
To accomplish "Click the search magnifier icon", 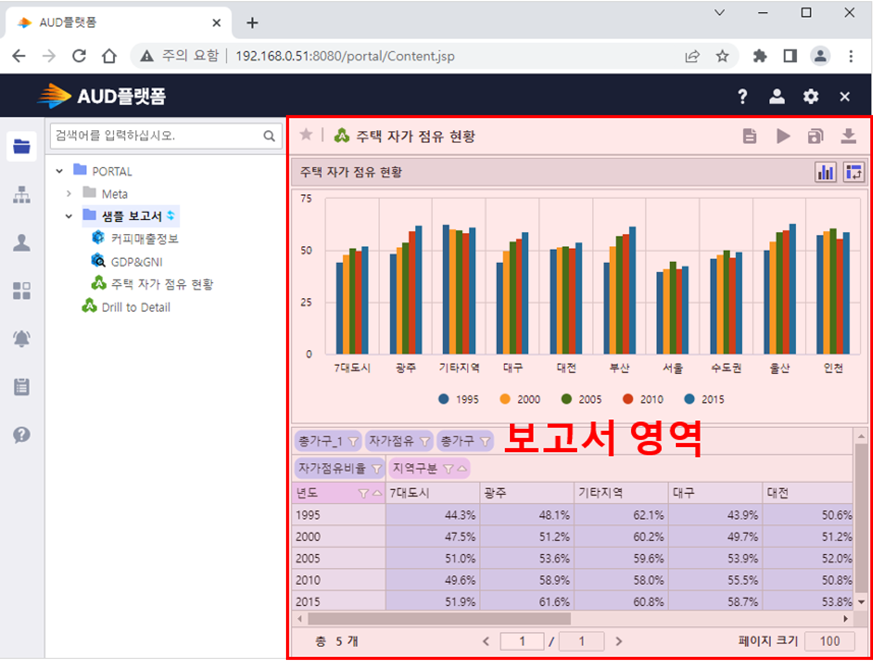I will 269,136.
